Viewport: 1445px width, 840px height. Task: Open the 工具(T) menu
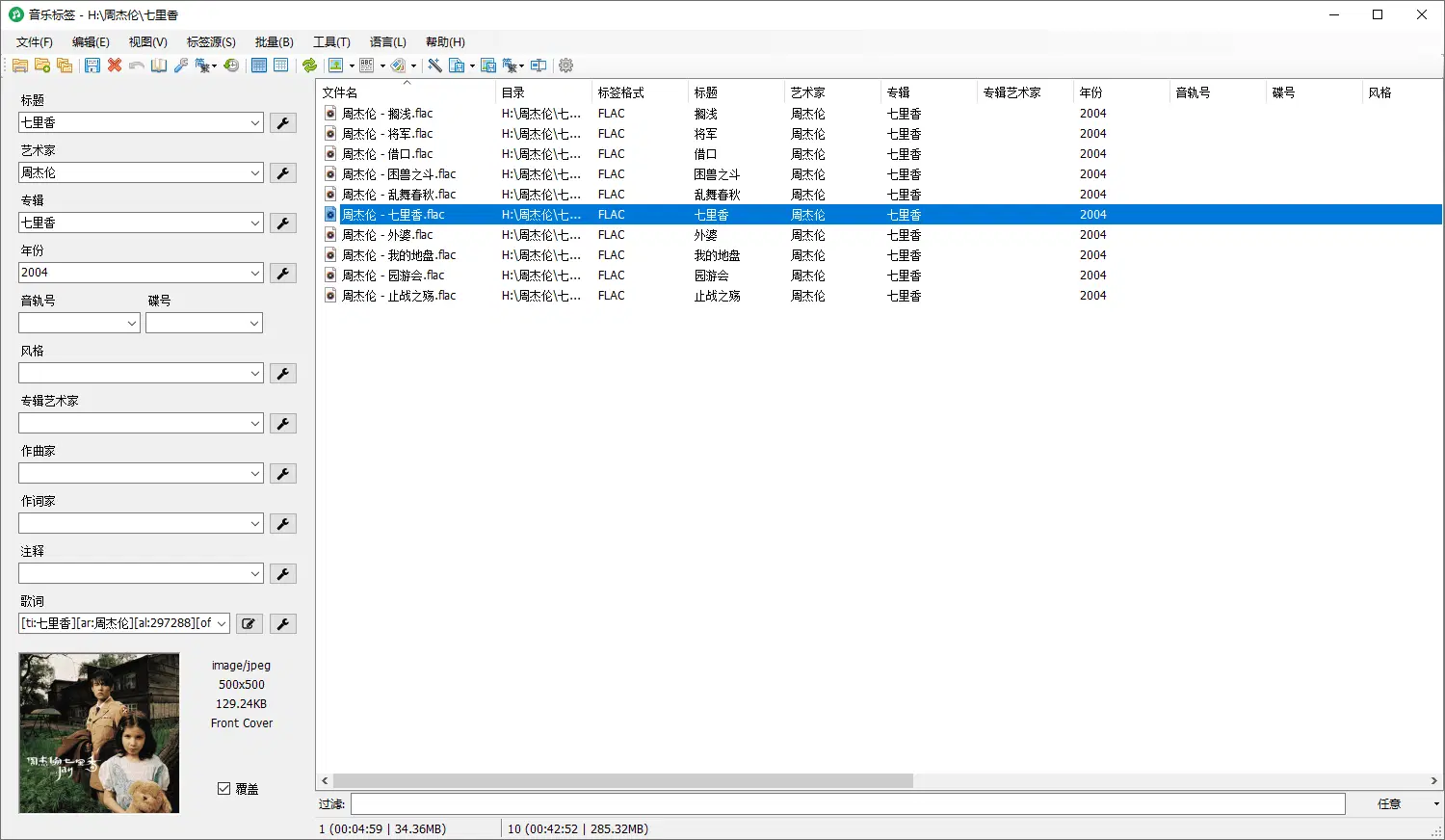[331, 41]
